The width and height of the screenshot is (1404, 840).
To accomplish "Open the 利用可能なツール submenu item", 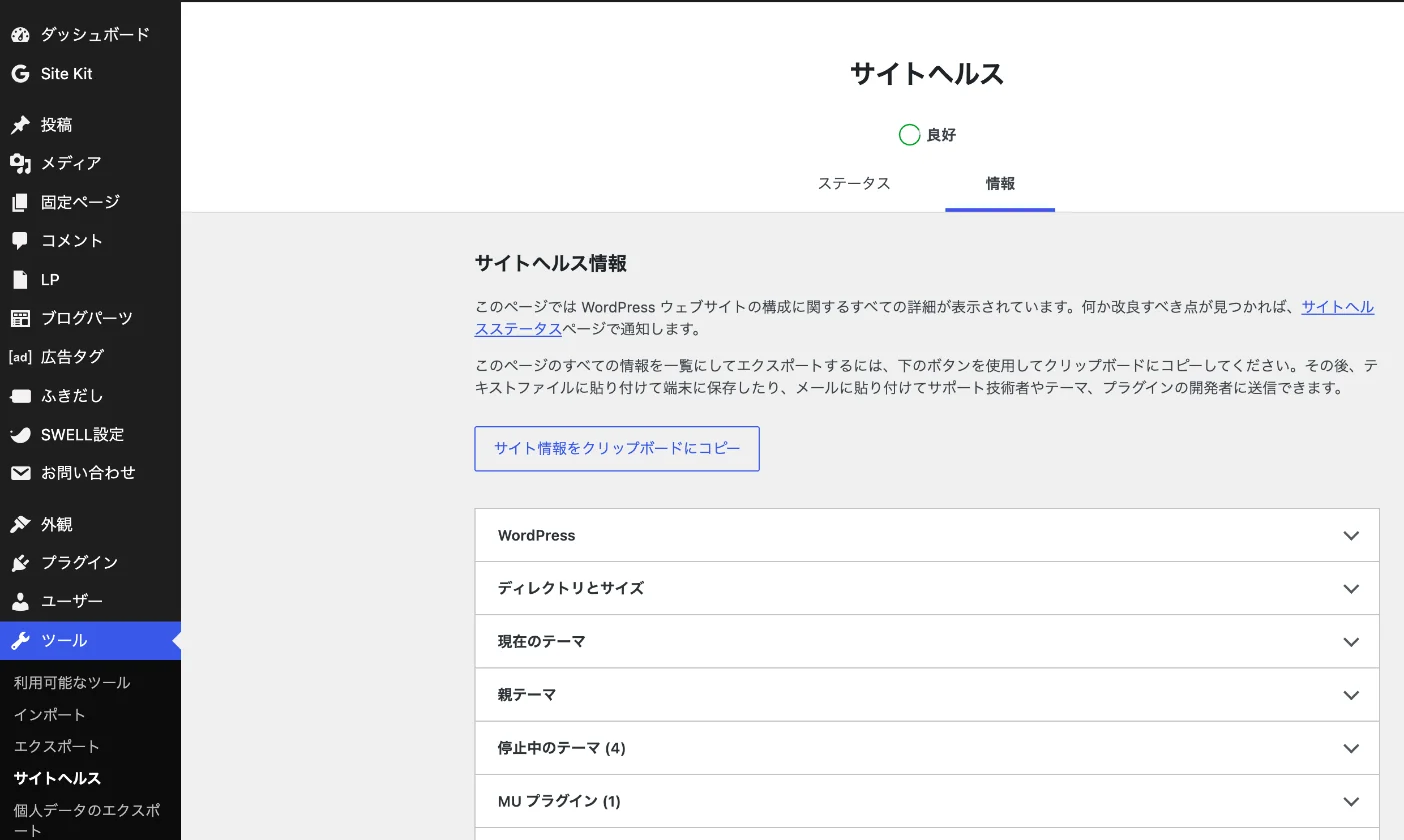I will [72, 683].
